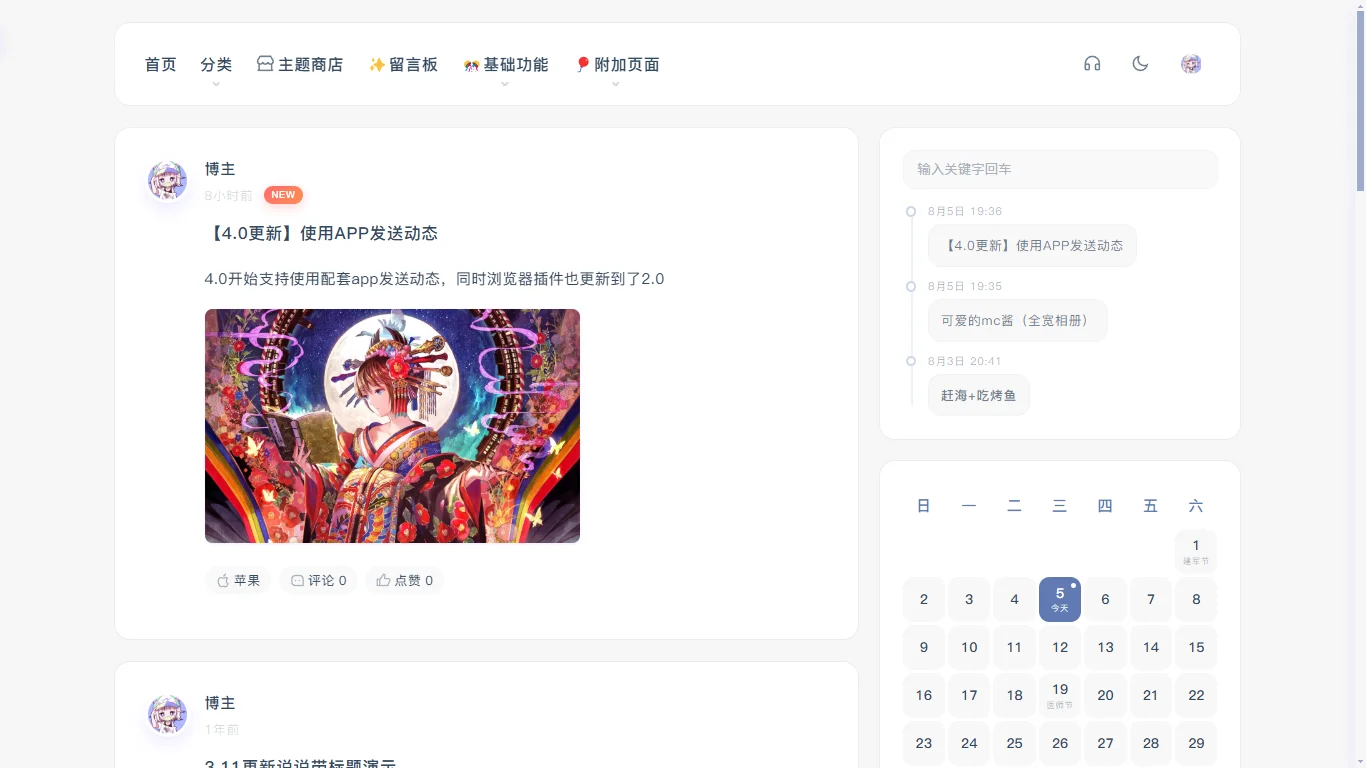Open timeline entry 可爱的mc酱（全宽相册）
1366x768 pixels.
[1018, 321]
